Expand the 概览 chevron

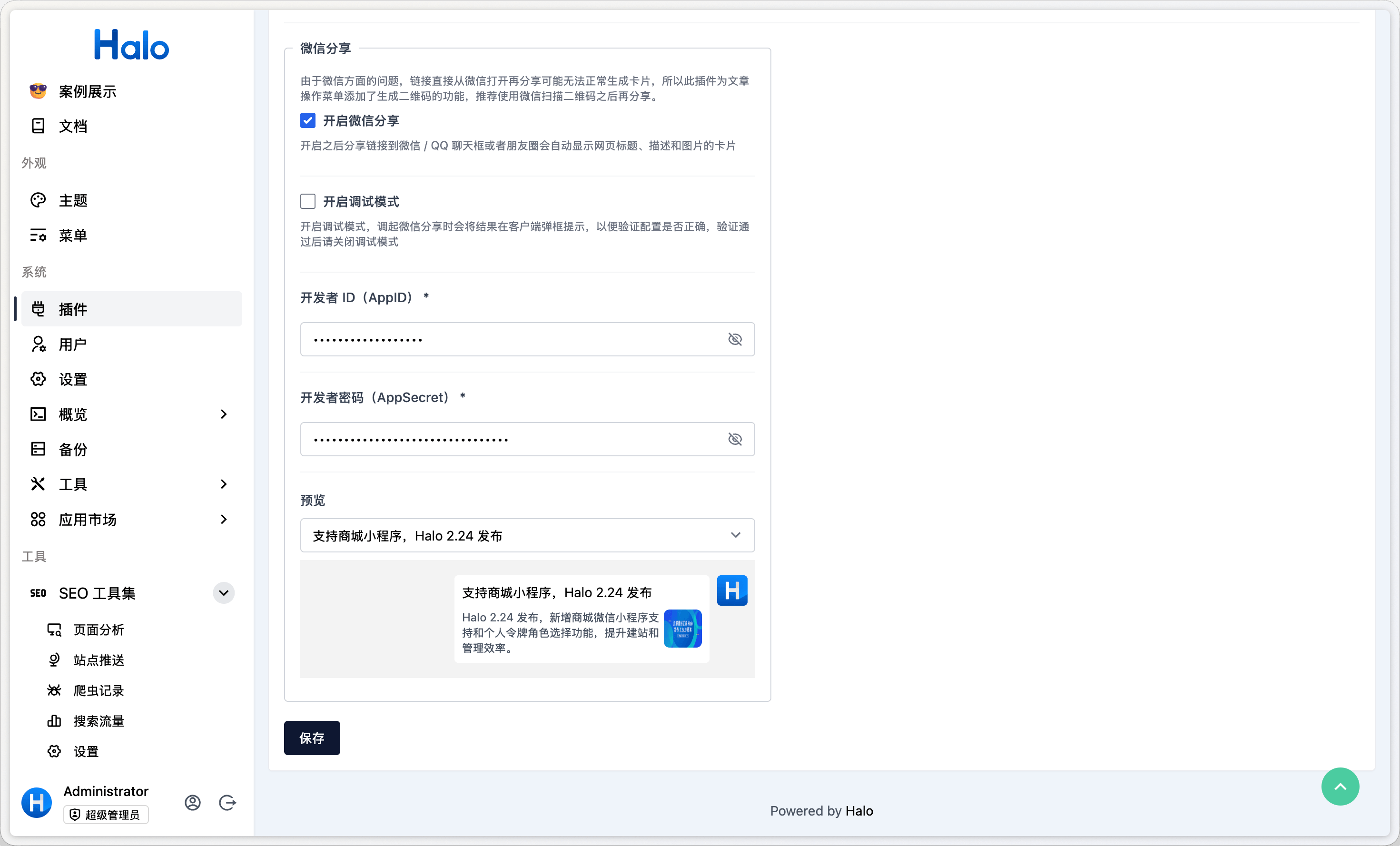coord(224,414)
